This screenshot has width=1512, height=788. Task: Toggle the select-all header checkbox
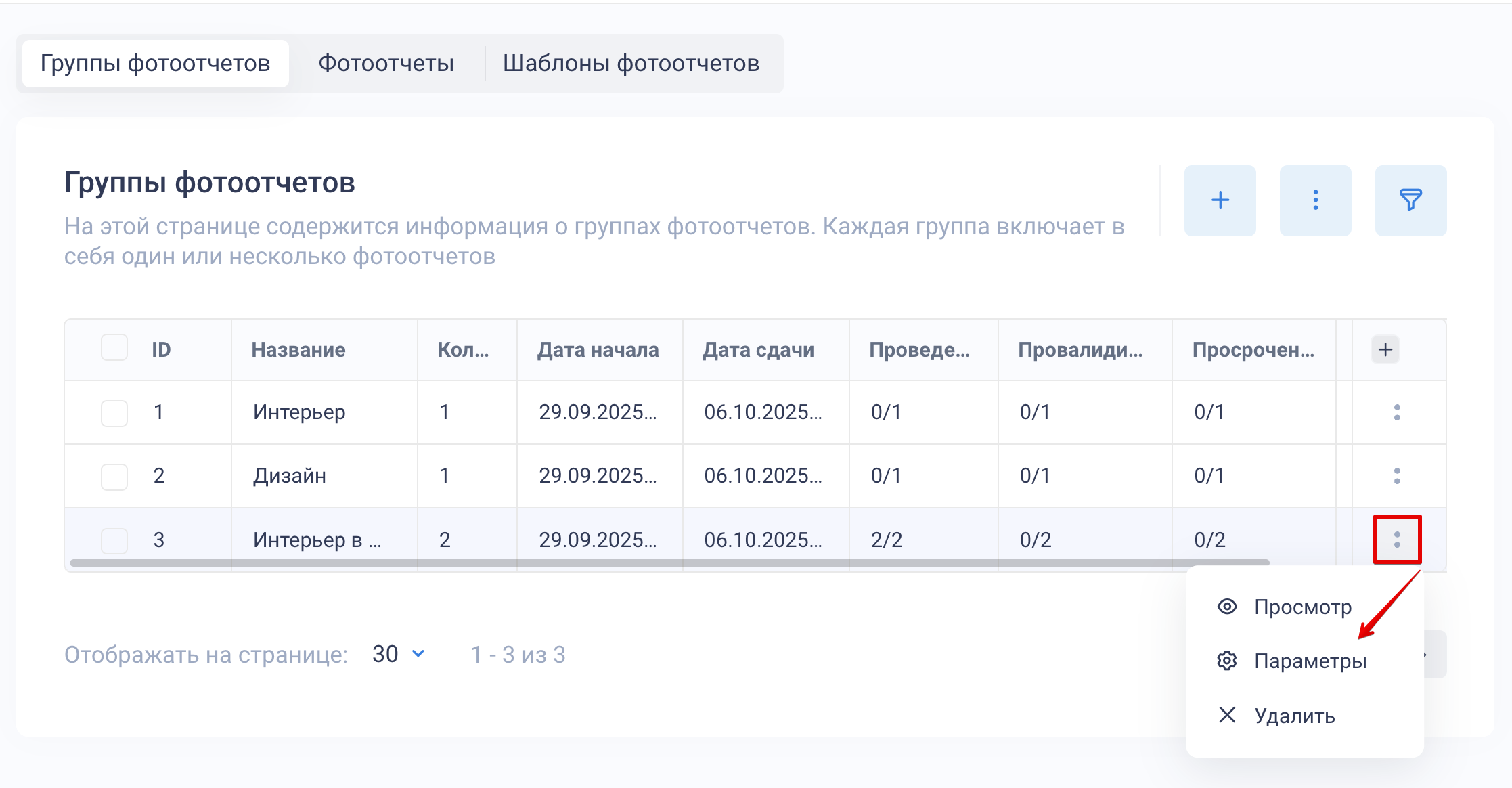coord(114,348)
